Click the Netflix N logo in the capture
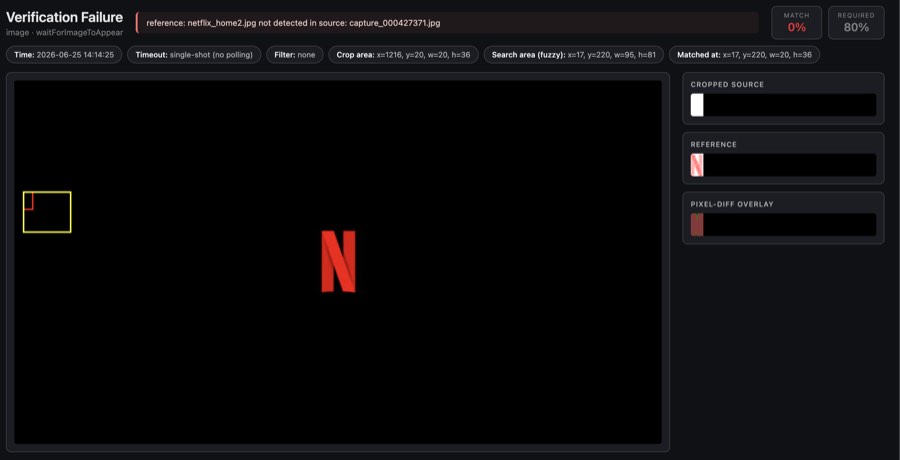 [339, 261]
